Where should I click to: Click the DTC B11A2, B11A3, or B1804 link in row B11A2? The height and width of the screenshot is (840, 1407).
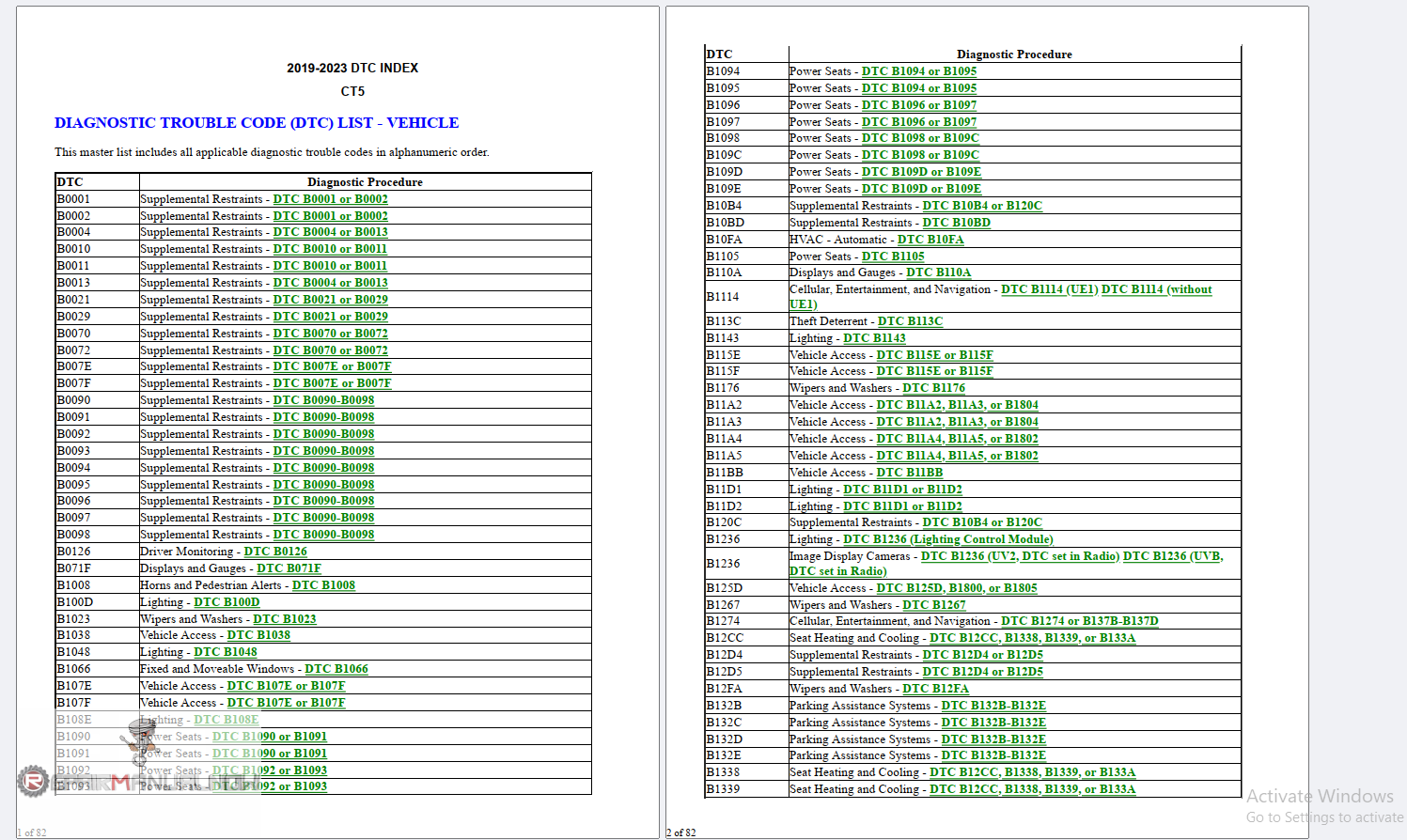[x=957, y=405]
